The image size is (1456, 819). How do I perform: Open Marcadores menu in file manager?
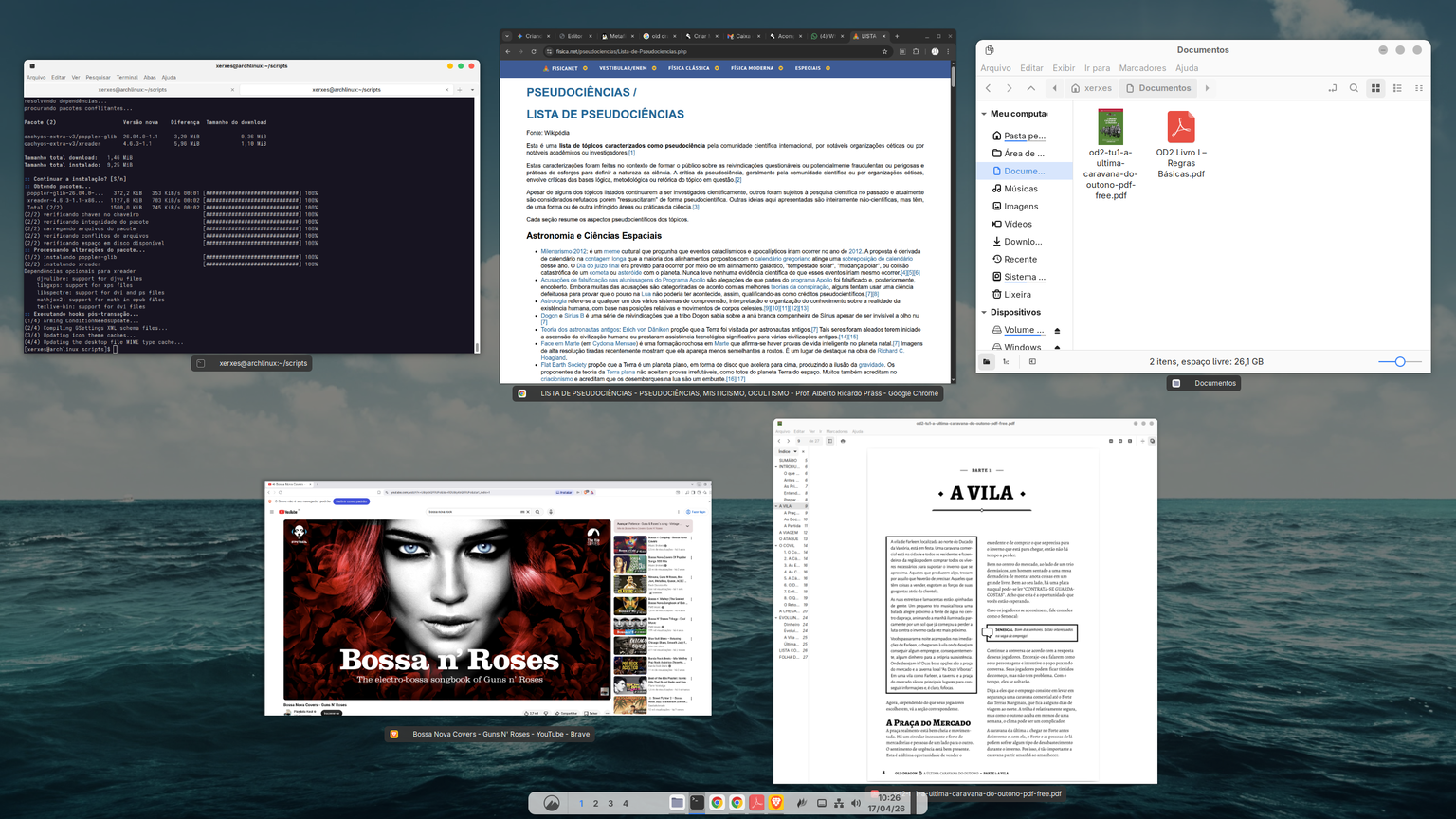click(x=1142, y=68)
